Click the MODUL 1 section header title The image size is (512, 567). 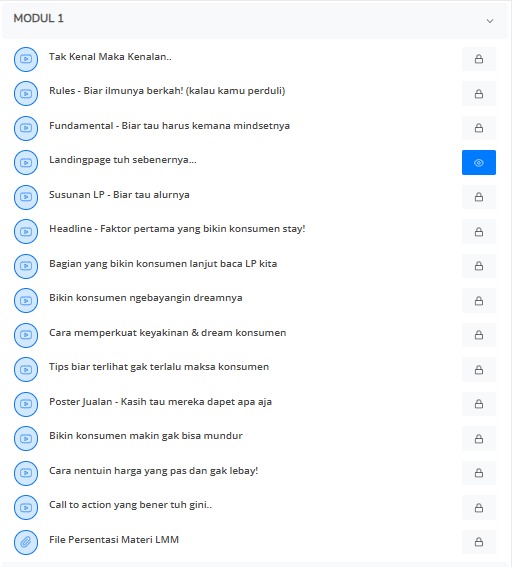coord(39,18)
